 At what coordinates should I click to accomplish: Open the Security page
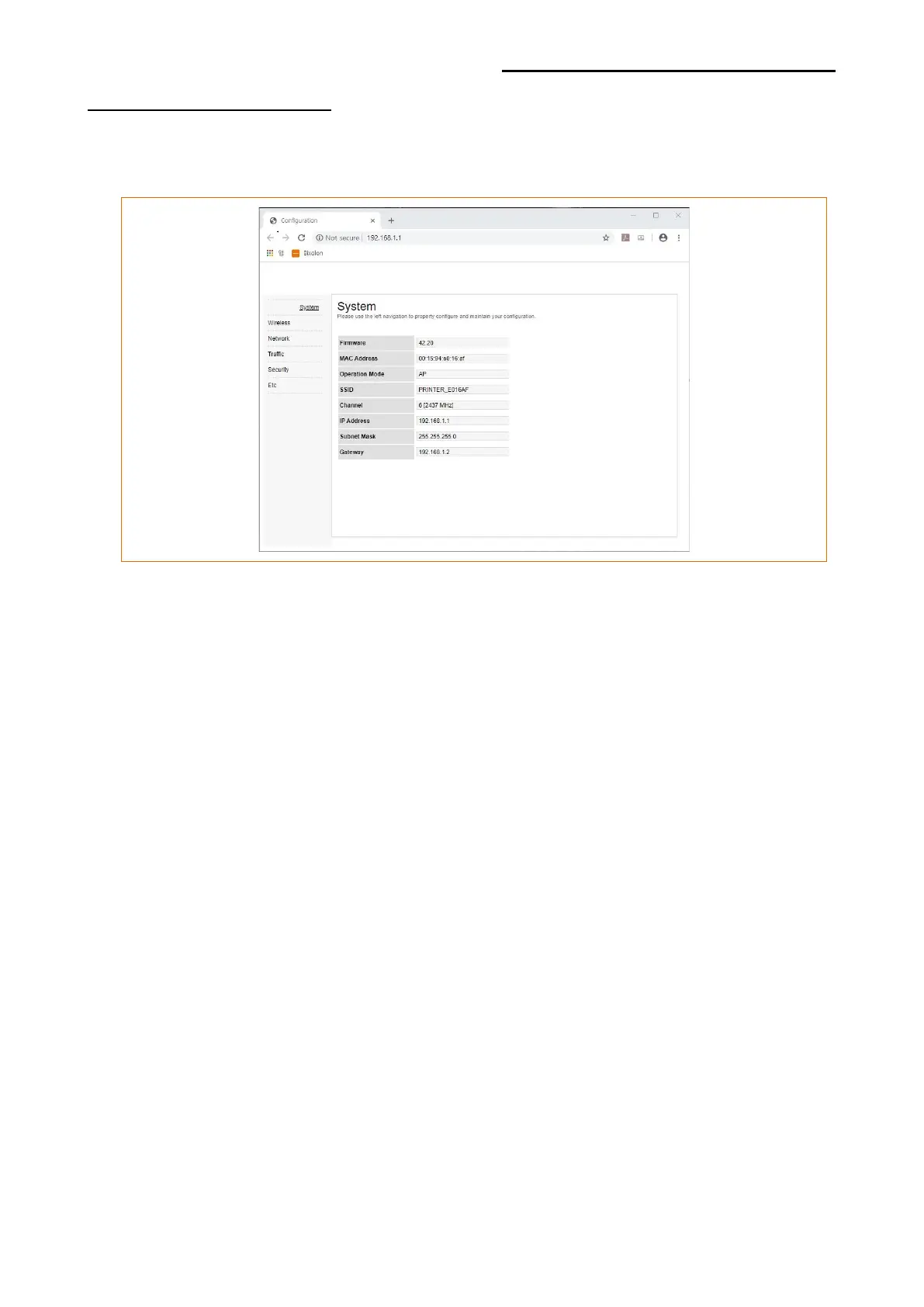(x=279, y=369)
